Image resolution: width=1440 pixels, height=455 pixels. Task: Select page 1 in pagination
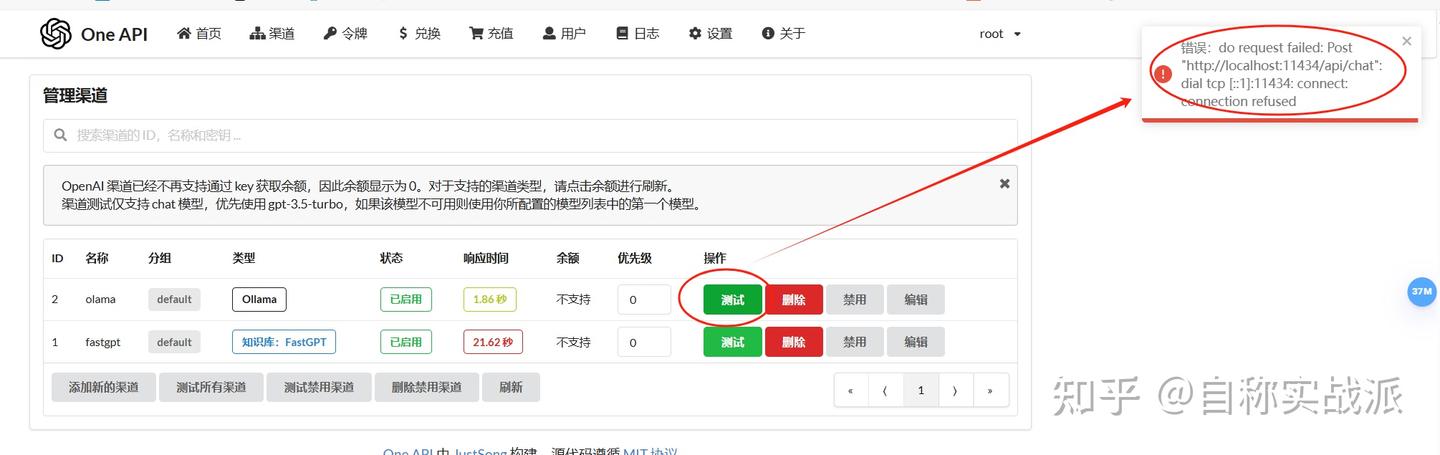pos(921,390)
